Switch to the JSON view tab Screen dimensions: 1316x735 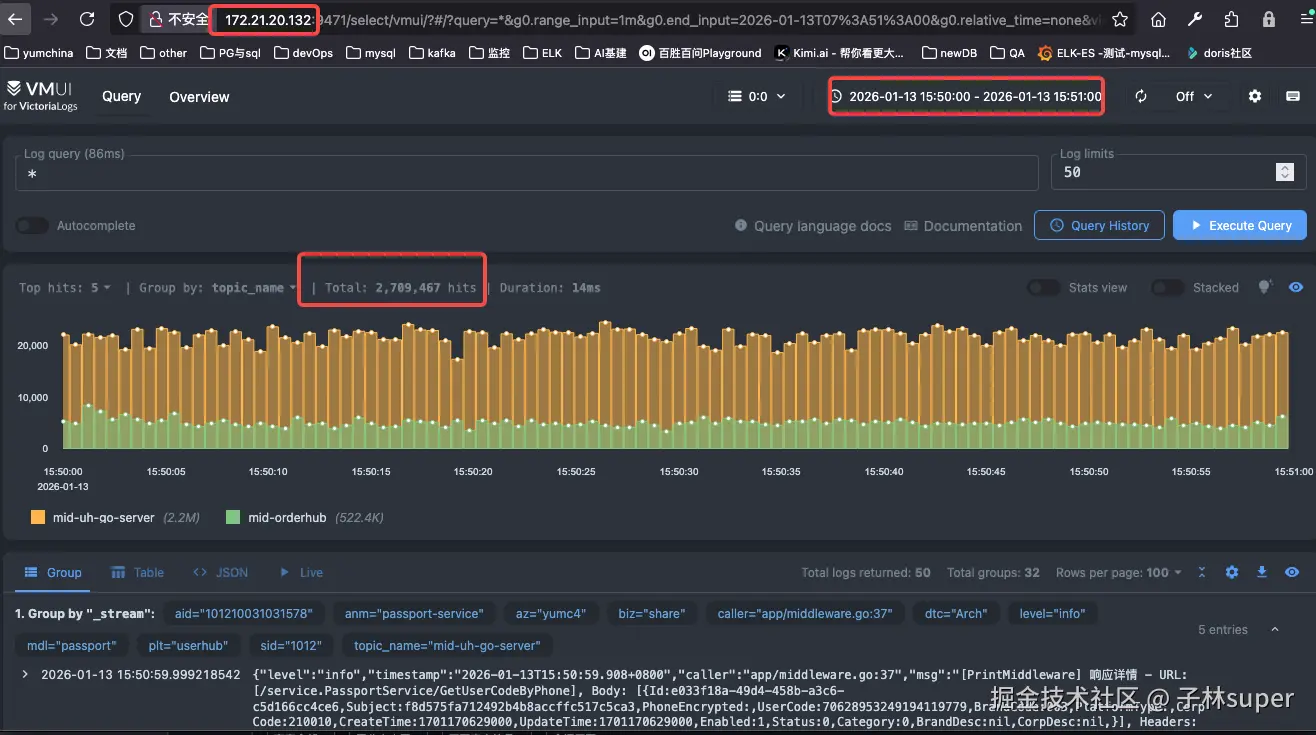tap(221, 573)
